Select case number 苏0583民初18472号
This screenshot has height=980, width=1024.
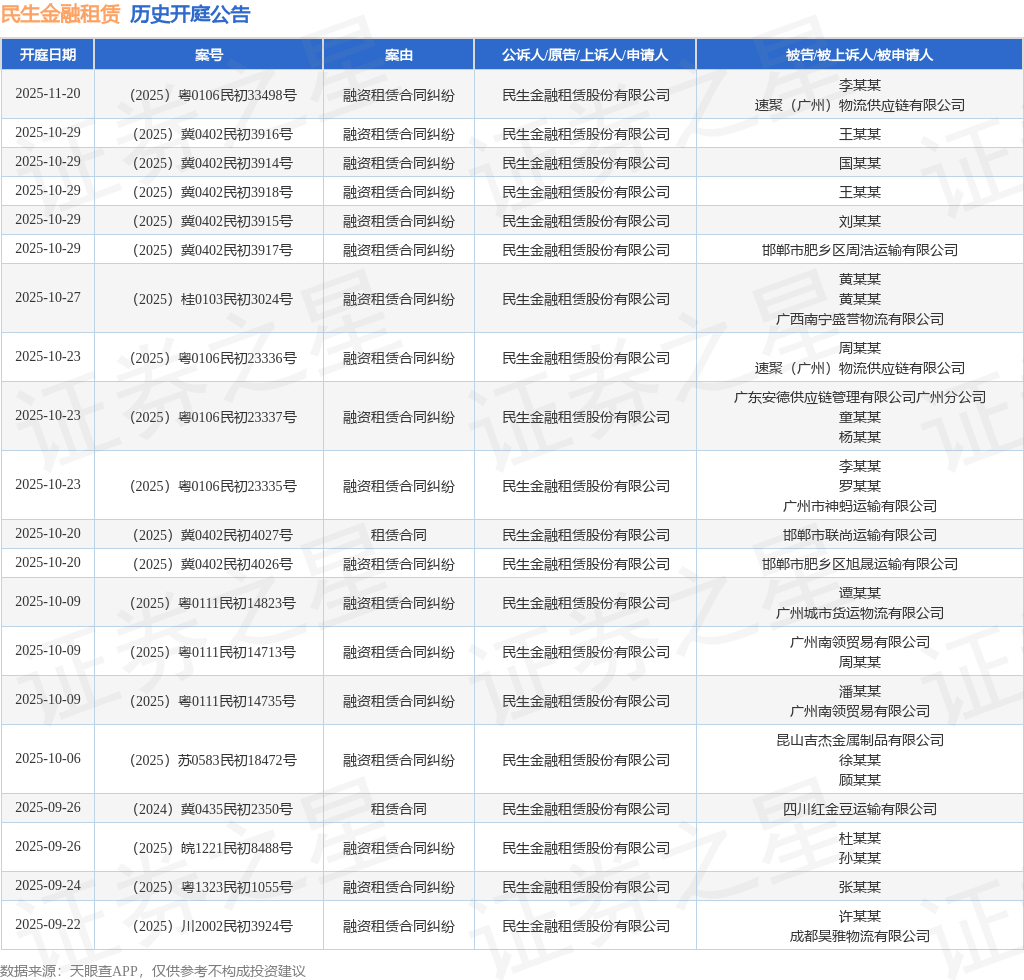213,761
